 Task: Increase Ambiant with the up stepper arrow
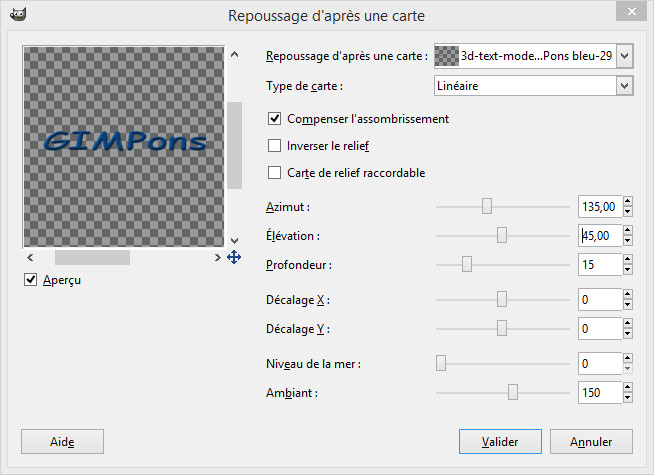[x=628, y=387]
